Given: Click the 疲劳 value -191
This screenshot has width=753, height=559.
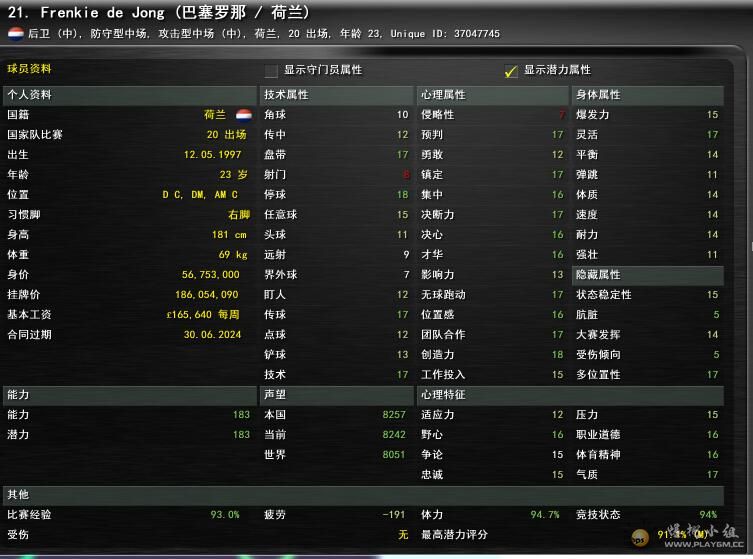Looking at the screenshot, I should point(394,515).
